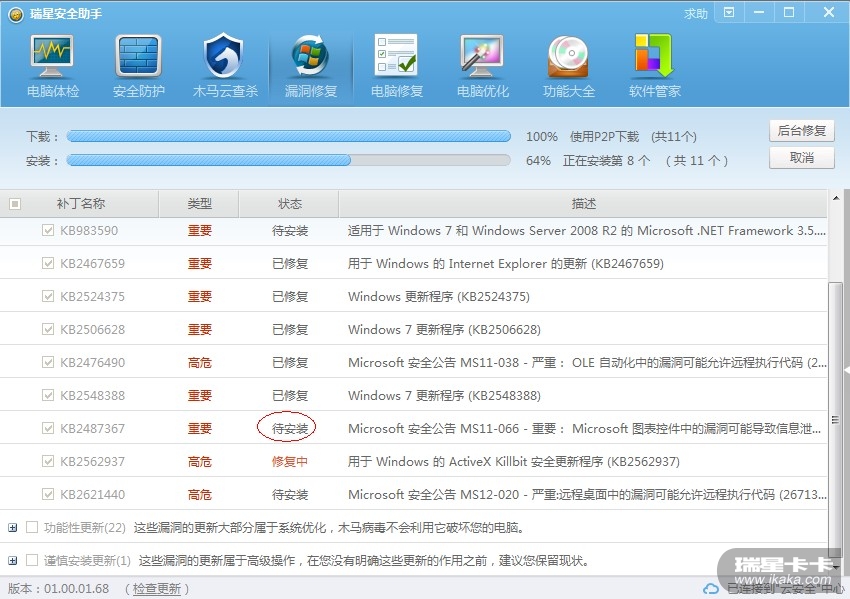Check the 功能性更新(22) checkbox
This screenshot has width=850, height=599.
coord(32,527)
